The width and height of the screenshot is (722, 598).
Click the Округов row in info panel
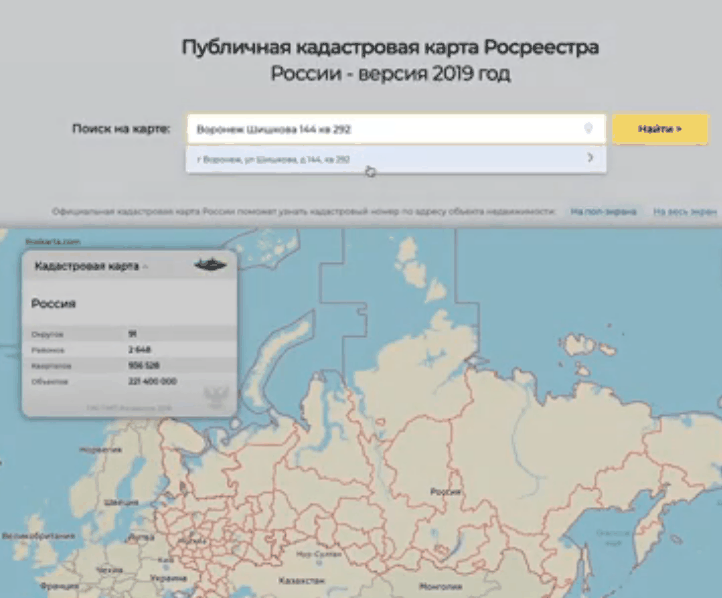click(x=128, y=334)
